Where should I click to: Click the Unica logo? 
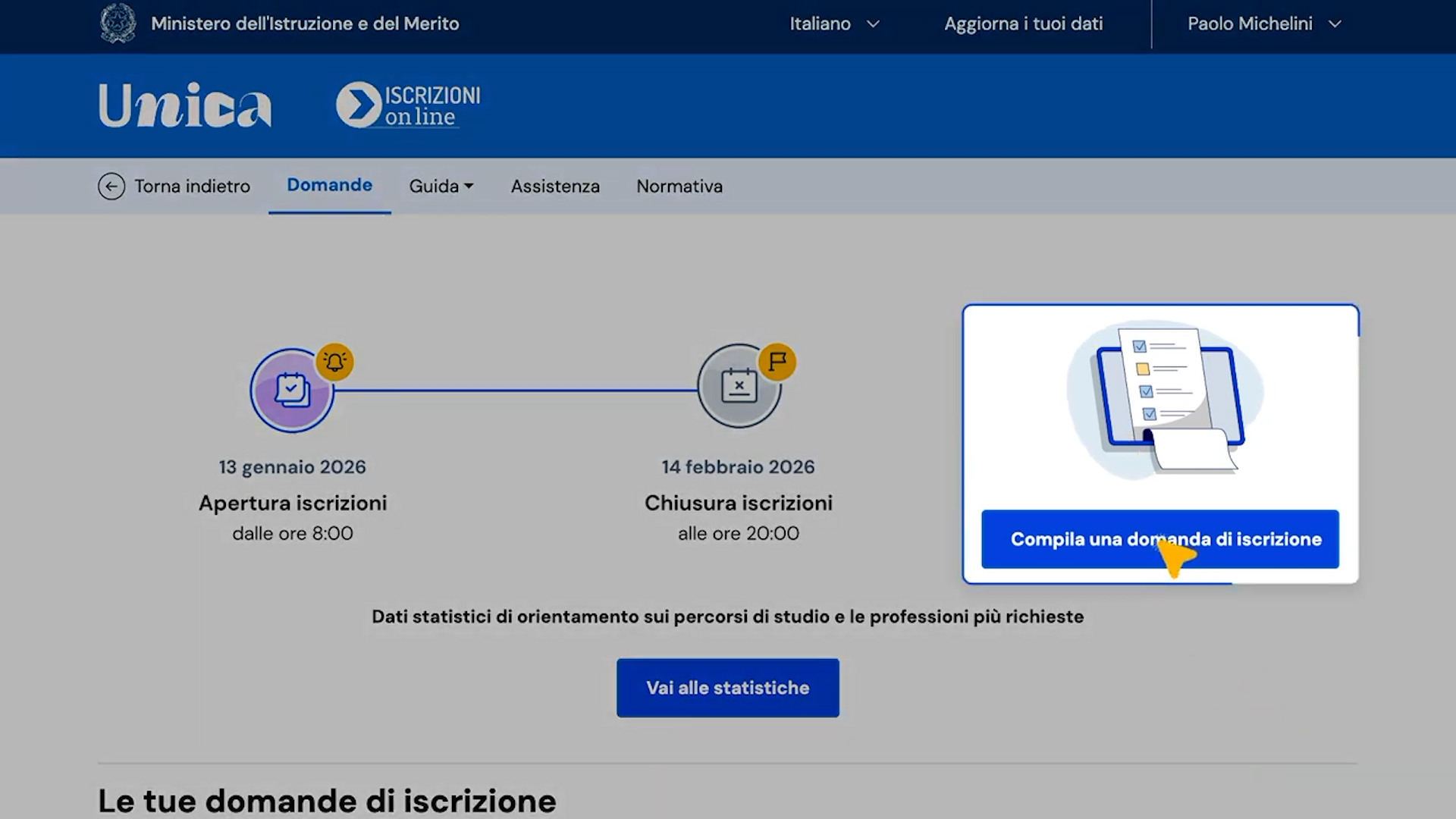(x=184, y=105)
